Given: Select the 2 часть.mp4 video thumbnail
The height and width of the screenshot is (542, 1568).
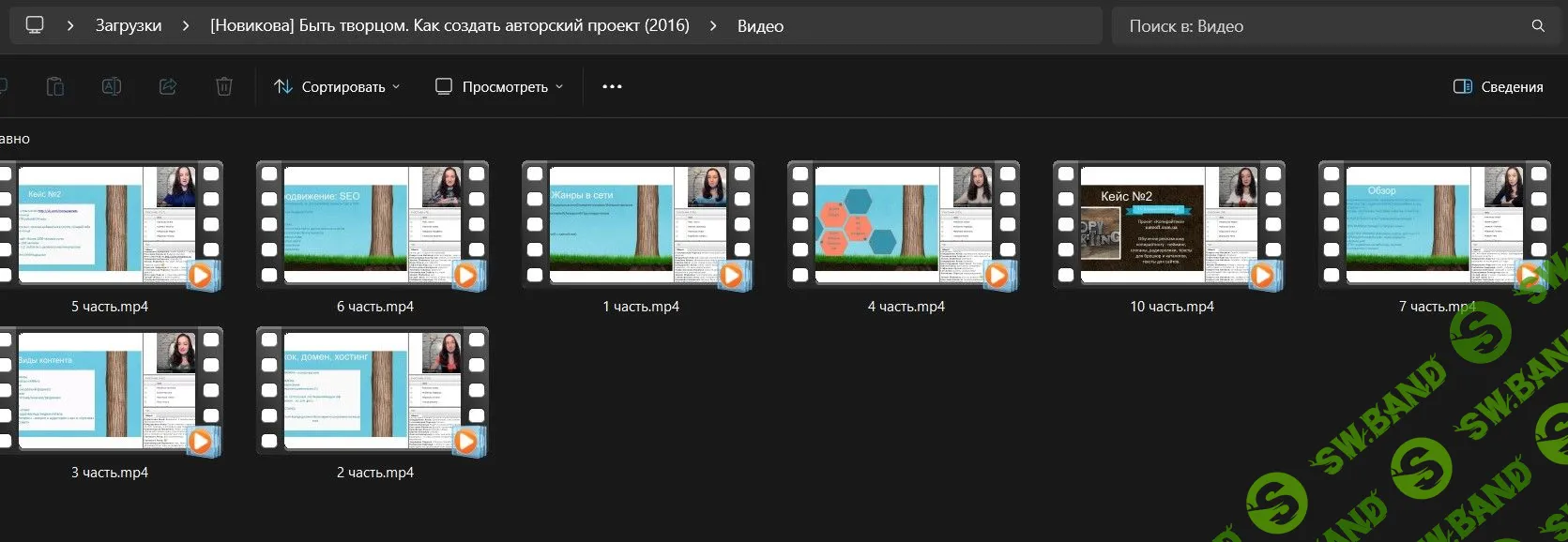Looking at the screenshot, I should pyautogui.click(x=373, y=392).
